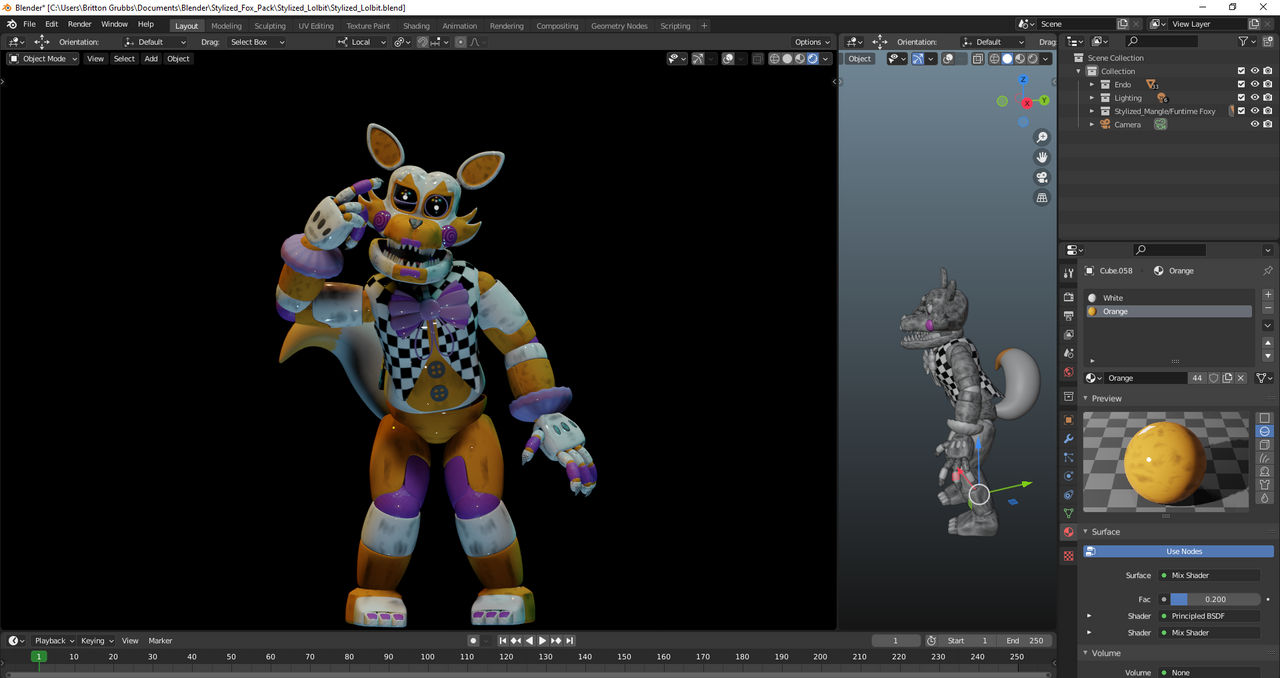Switch to the Geometry Nodes workspace tab

point(619,26)
